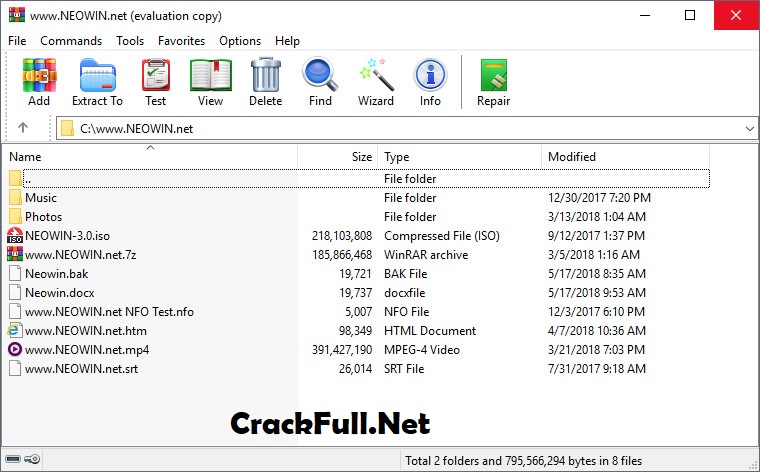
Task: Sort by the Modified column header
Action: click(625, 157)
